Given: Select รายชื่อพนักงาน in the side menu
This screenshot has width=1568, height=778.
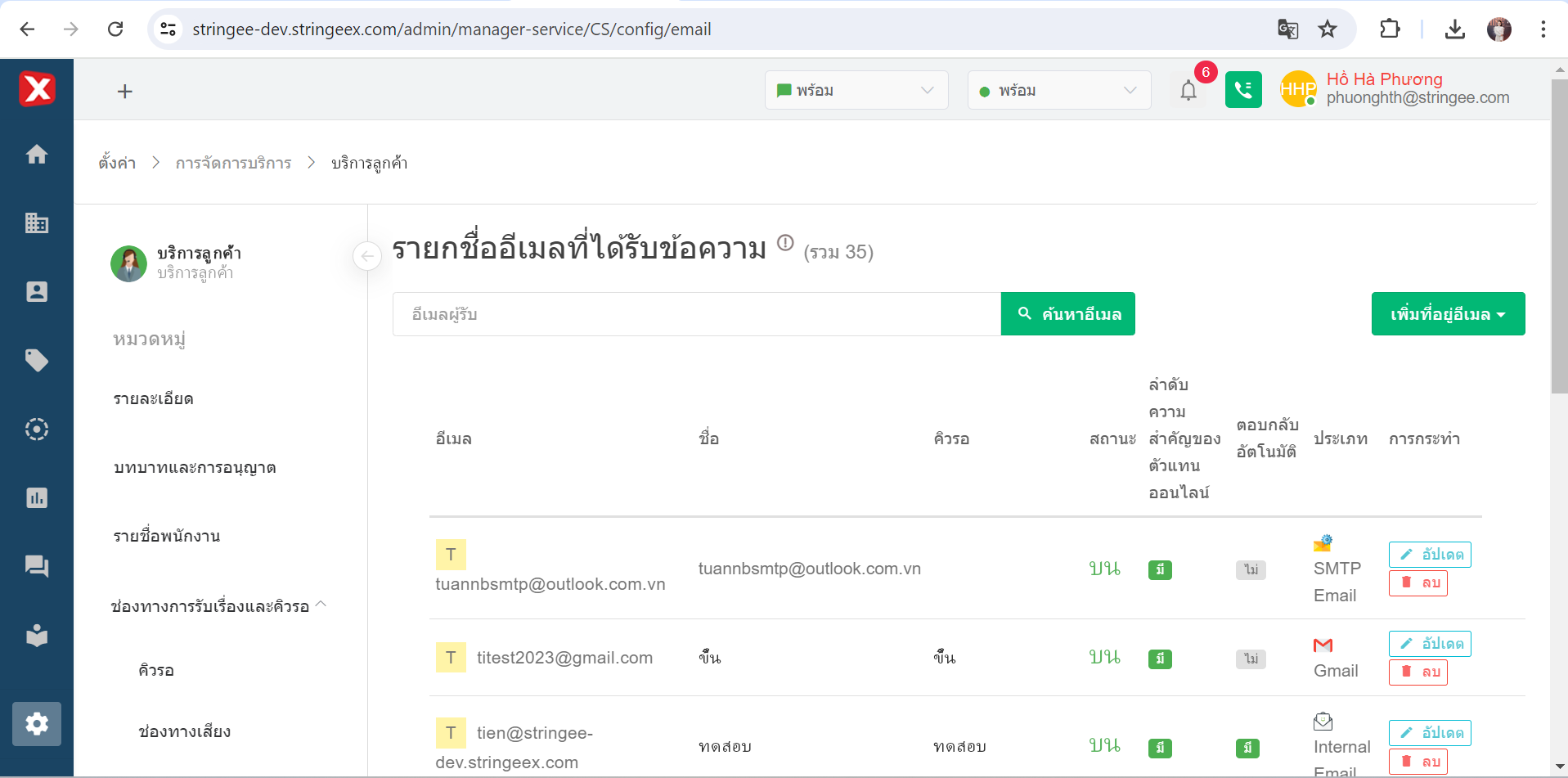Looking at the screenshot, I should (167, 537).
